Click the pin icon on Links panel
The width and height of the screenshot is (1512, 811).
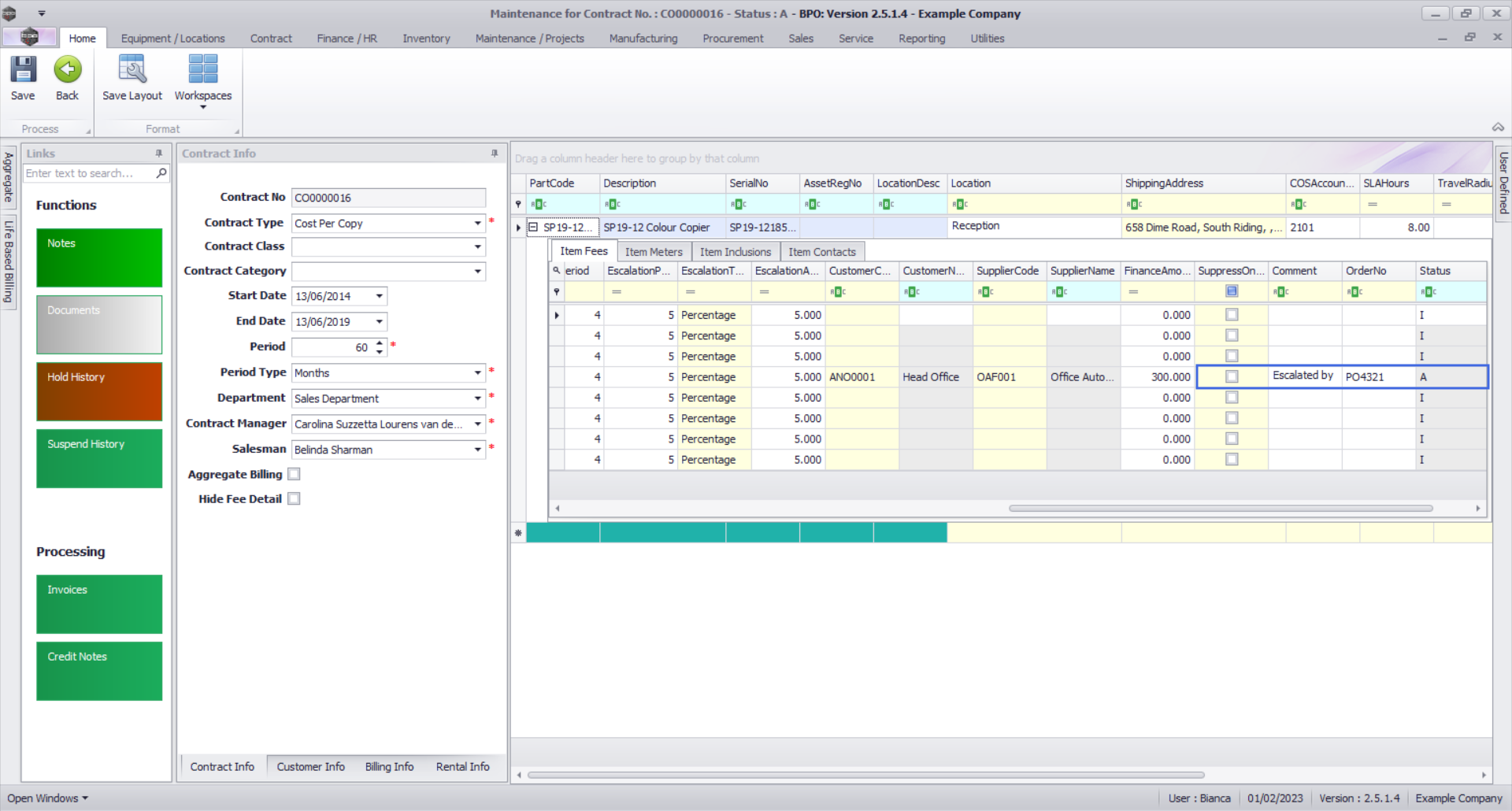click(159, 154)
